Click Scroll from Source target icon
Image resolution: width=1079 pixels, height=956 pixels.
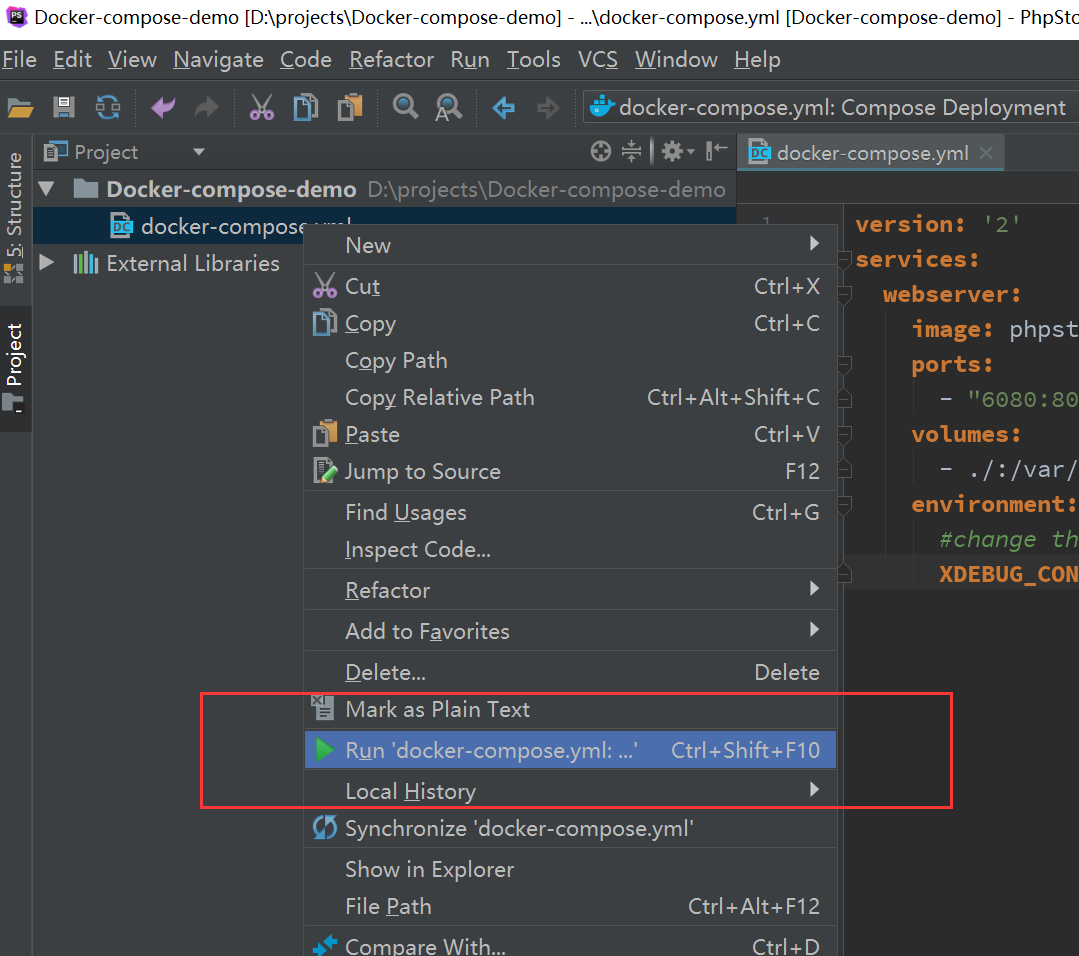(x=600, y=152)
